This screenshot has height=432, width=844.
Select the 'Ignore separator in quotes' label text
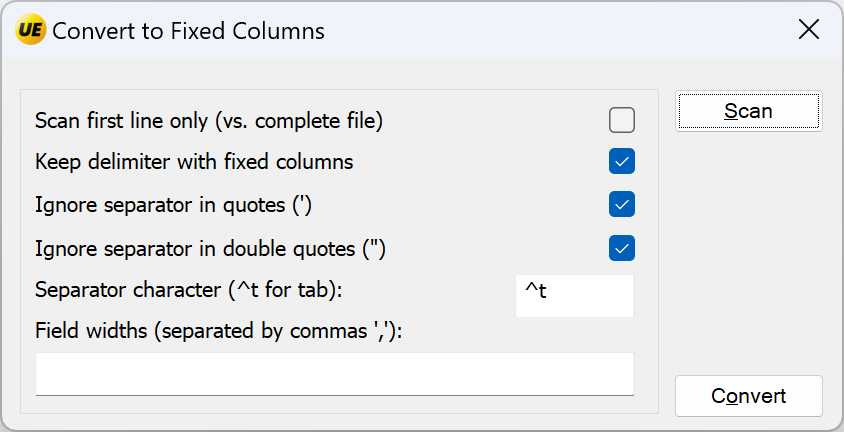pos(173,205)
